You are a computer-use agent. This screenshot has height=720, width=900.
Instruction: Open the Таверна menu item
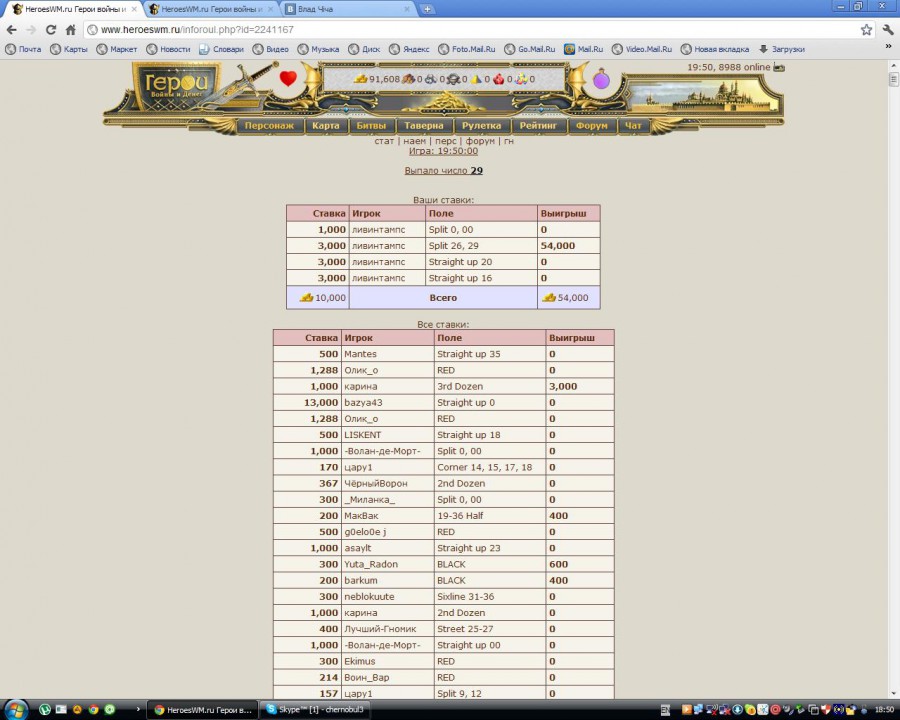[x=424, y=126]
